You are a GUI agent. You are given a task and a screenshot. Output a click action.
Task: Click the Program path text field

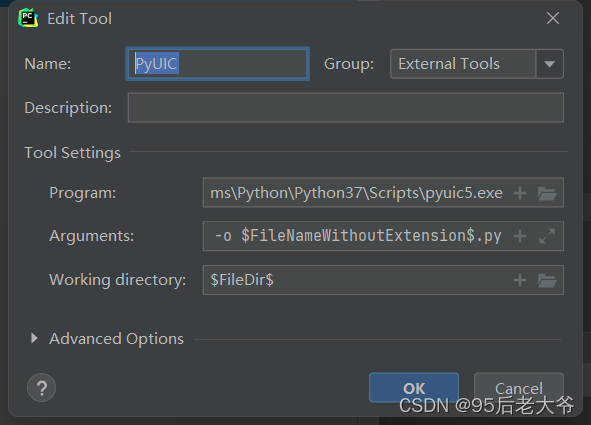[357, 193]
